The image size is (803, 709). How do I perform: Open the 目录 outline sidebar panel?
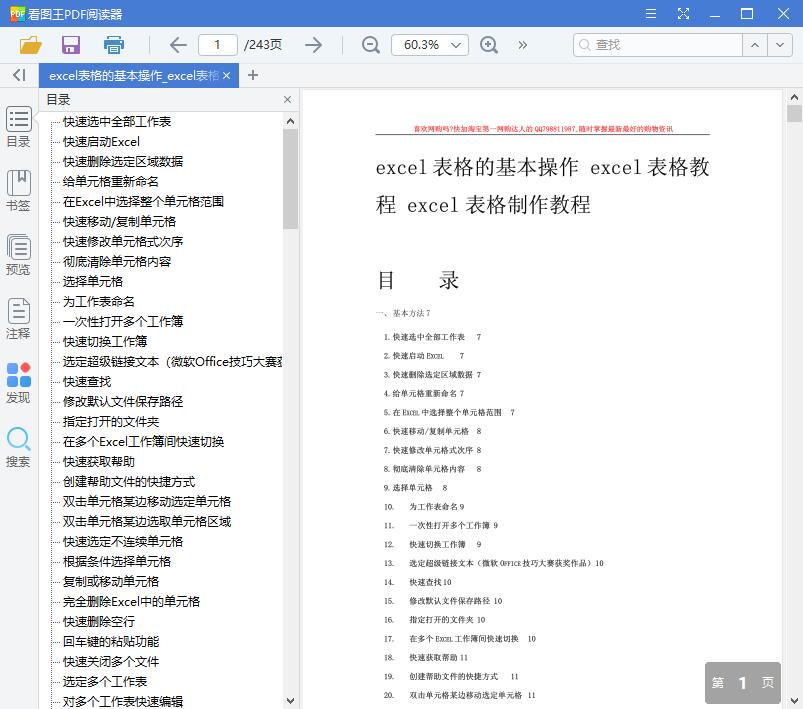click(x=18, y=127)
